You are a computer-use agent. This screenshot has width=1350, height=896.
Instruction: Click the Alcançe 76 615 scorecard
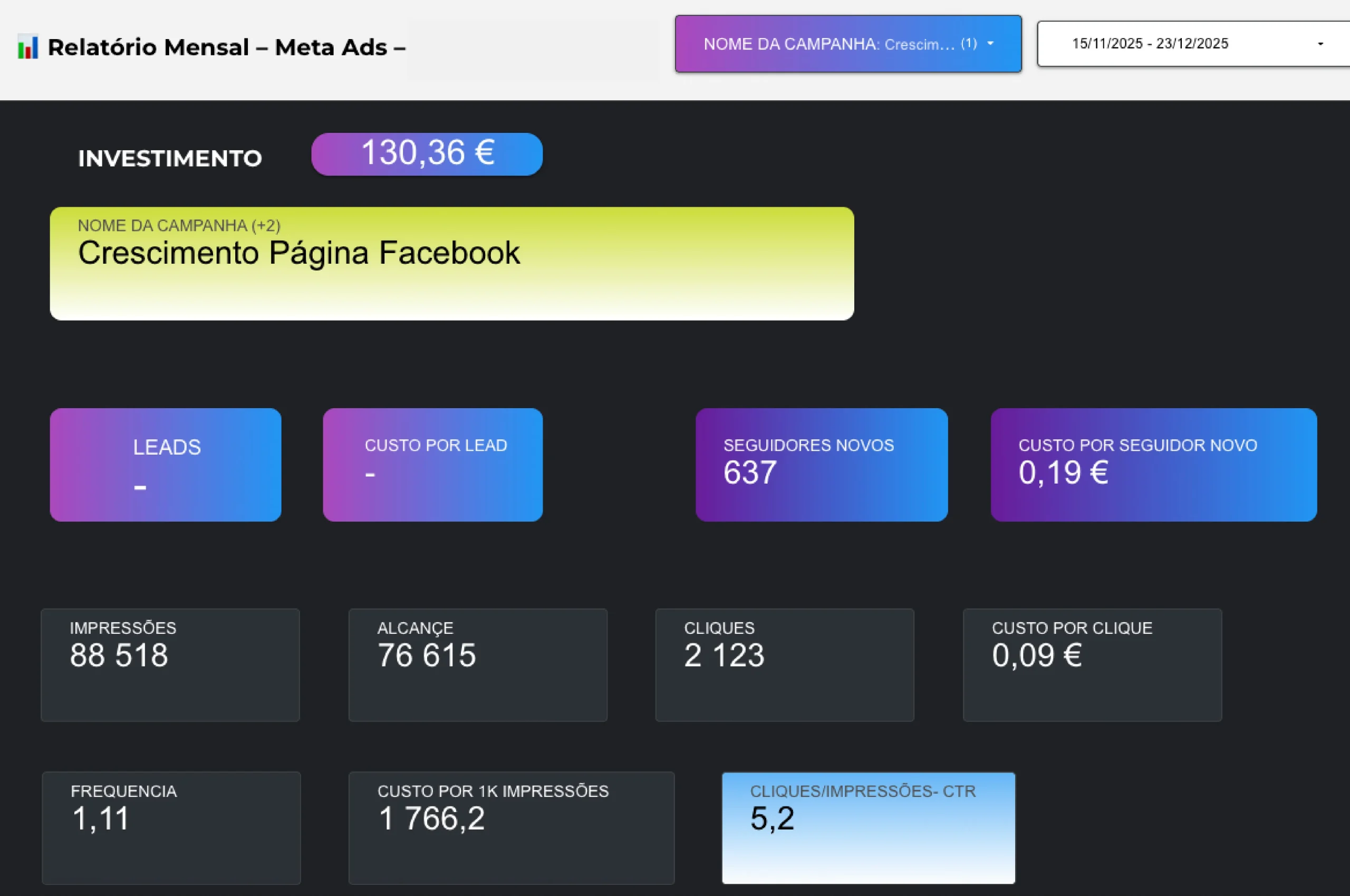pos(478,664)
